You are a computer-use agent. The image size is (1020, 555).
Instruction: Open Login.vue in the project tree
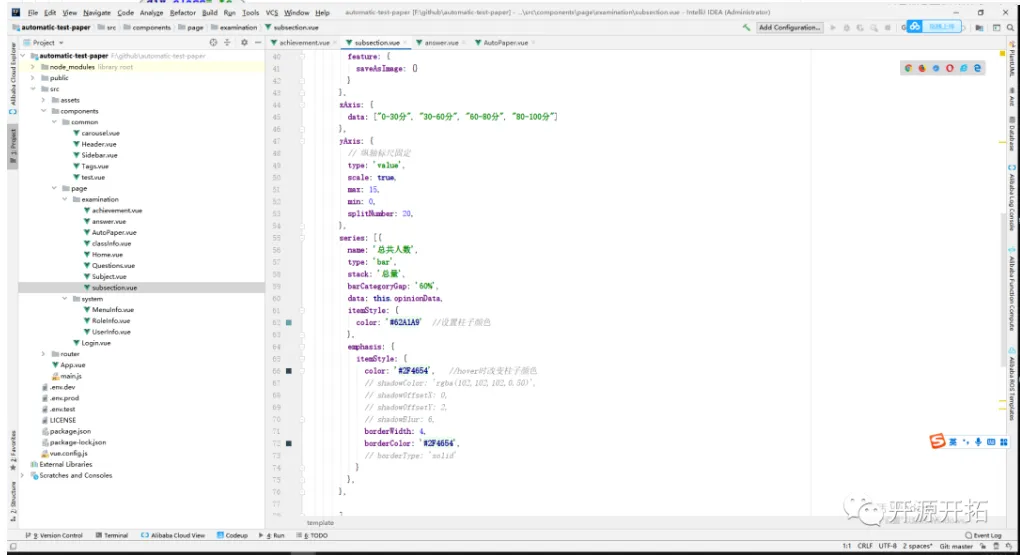[95, 343]
